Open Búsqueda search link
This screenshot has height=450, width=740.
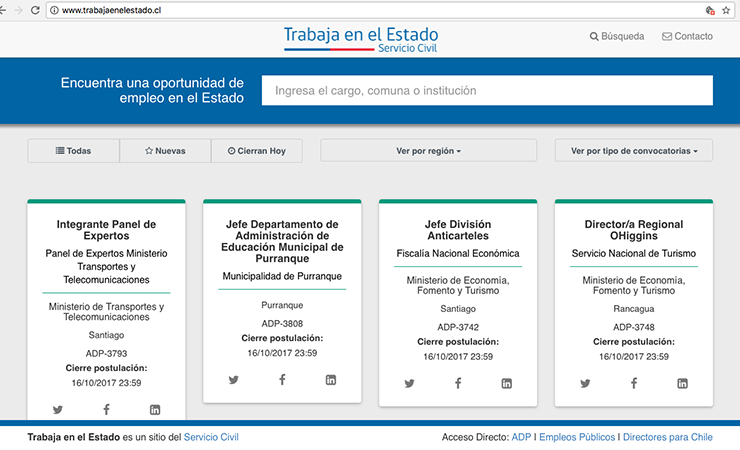coord(617,36)
